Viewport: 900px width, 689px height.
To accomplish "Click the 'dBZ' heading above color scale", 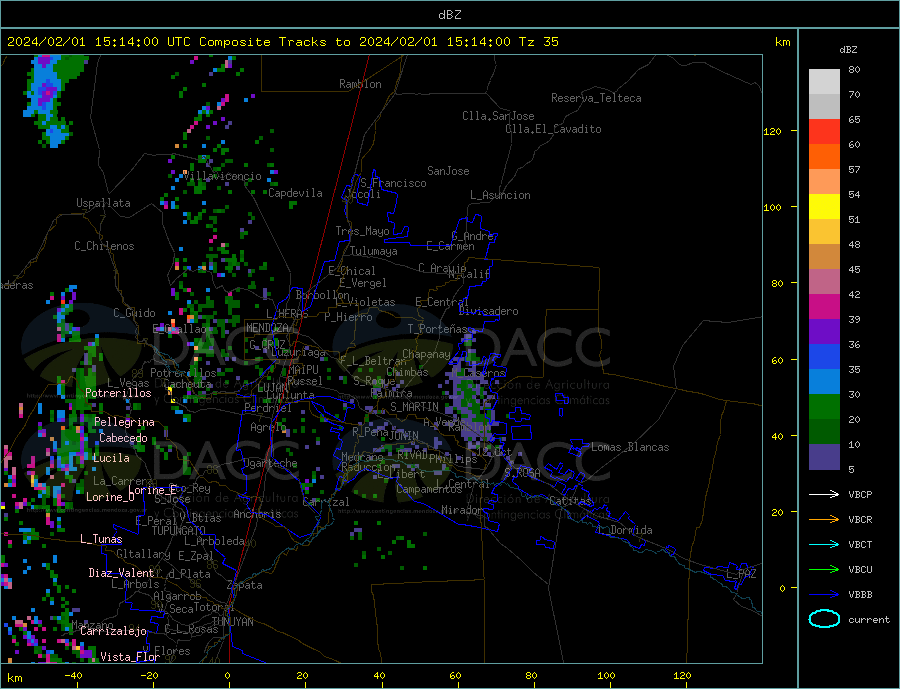I will click(848, 50).
